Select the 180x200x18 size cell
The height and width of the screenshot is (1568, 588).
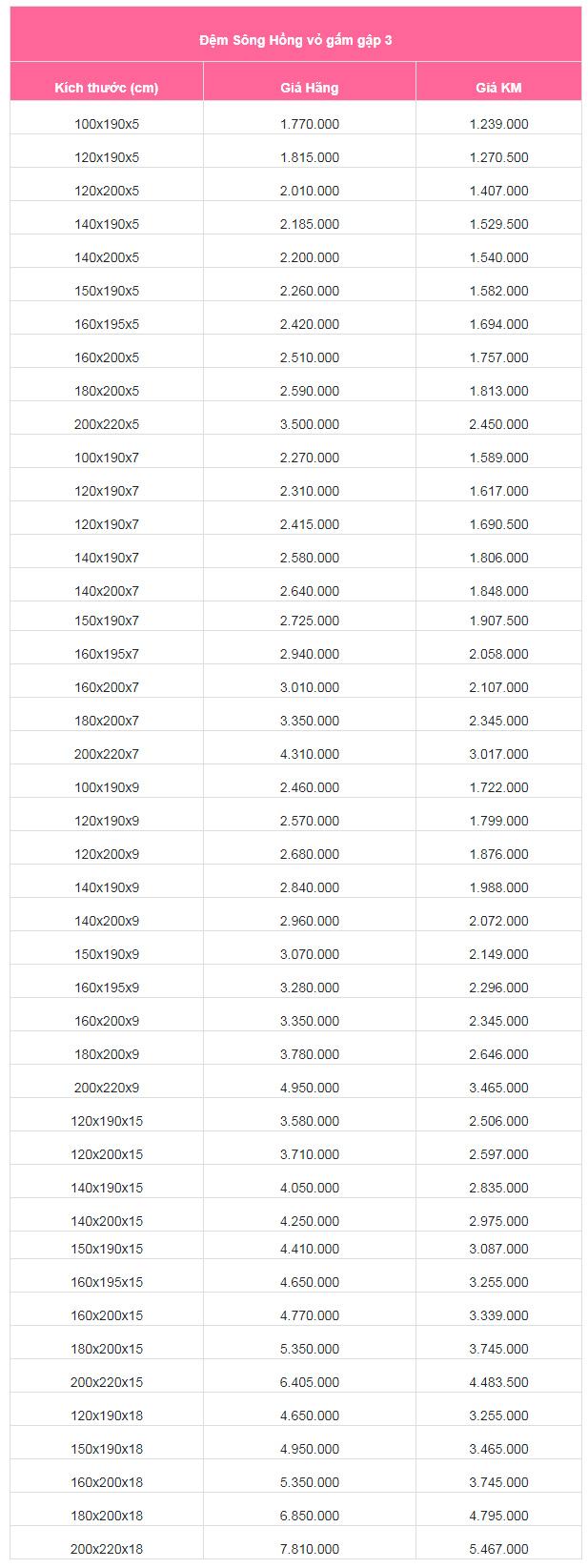coord(107,1516)
